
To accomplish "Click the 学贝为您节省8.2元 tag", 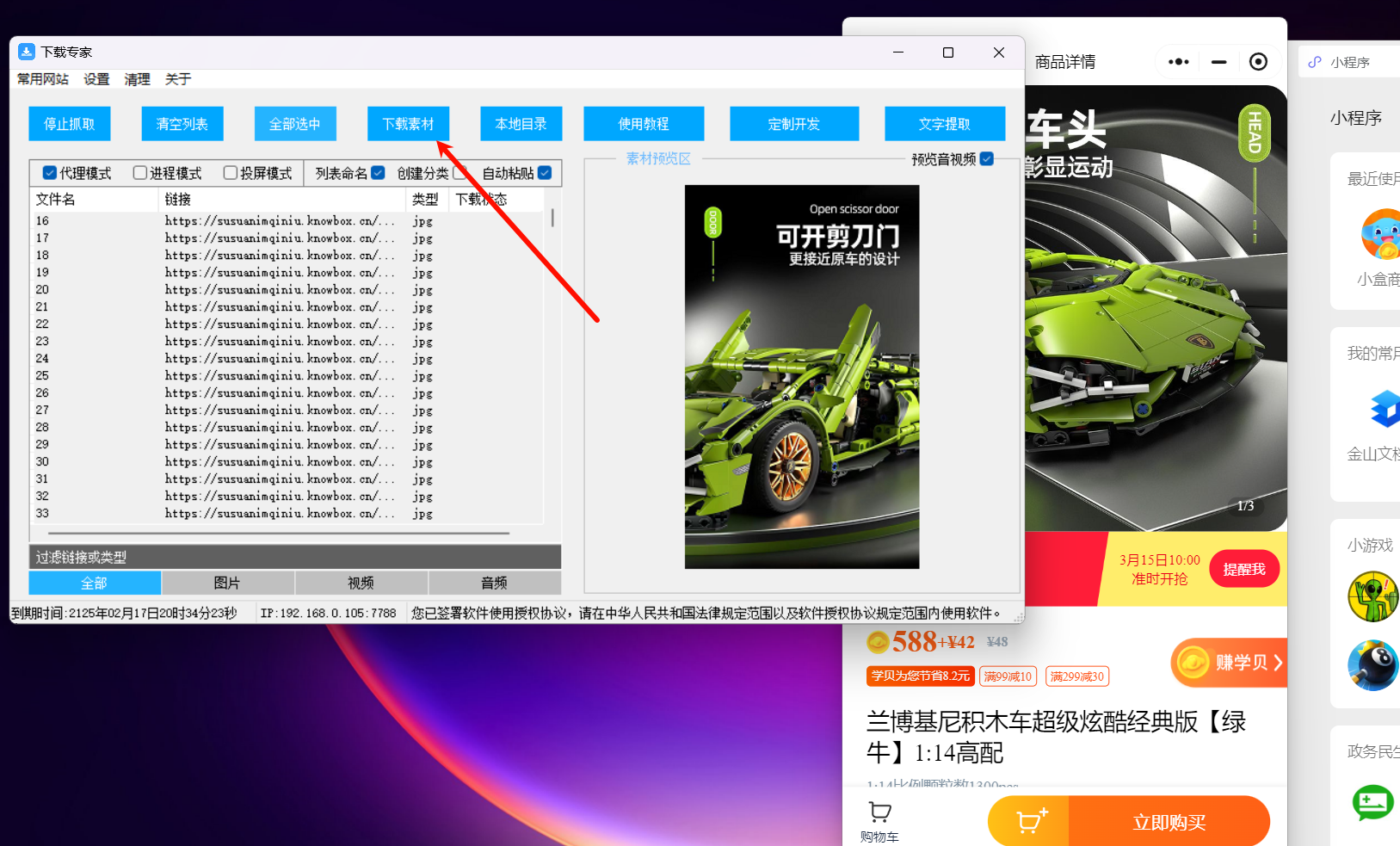I will tap(921, 676).
